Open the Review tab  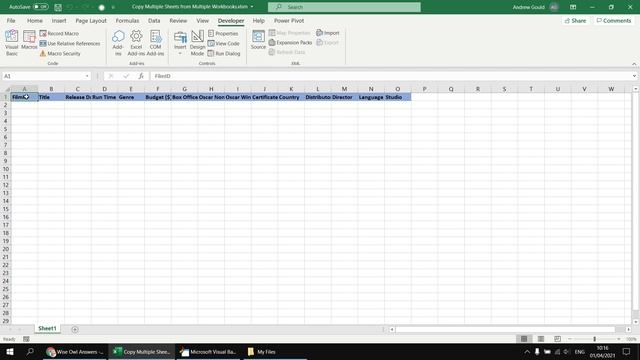click(178, 20)
